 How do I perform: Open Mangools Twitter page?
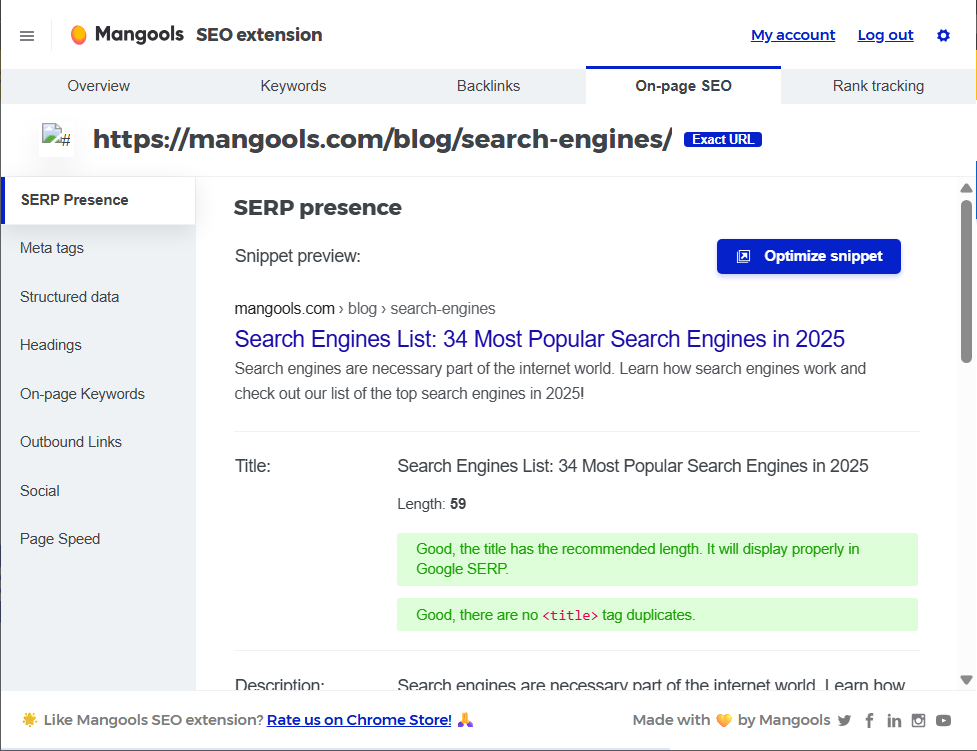pyautogui.click(x=845, y=720)
